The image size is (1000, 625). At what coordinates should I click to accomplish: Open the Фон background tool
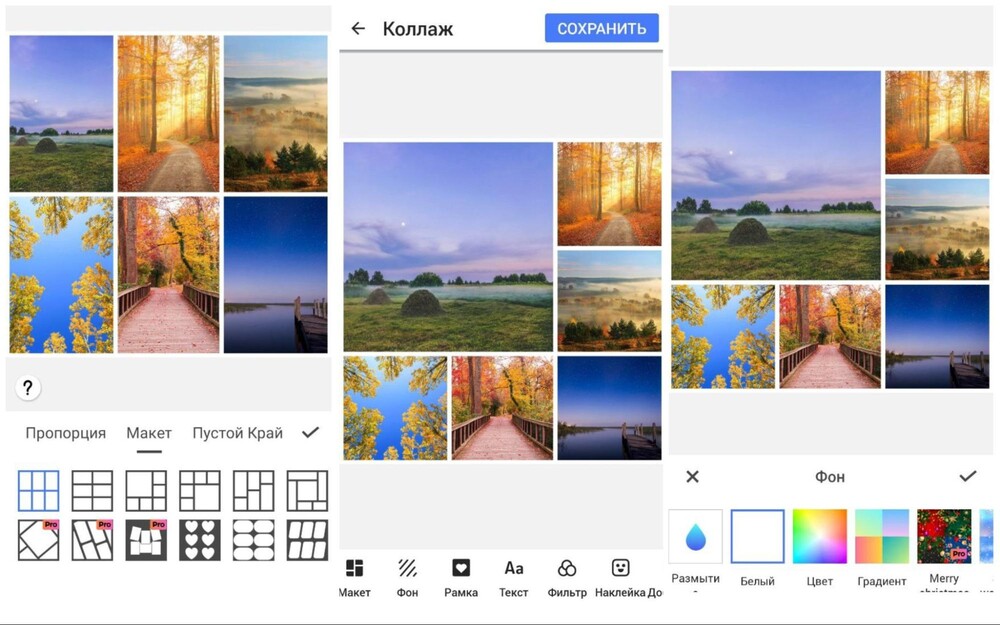[407, 575]
